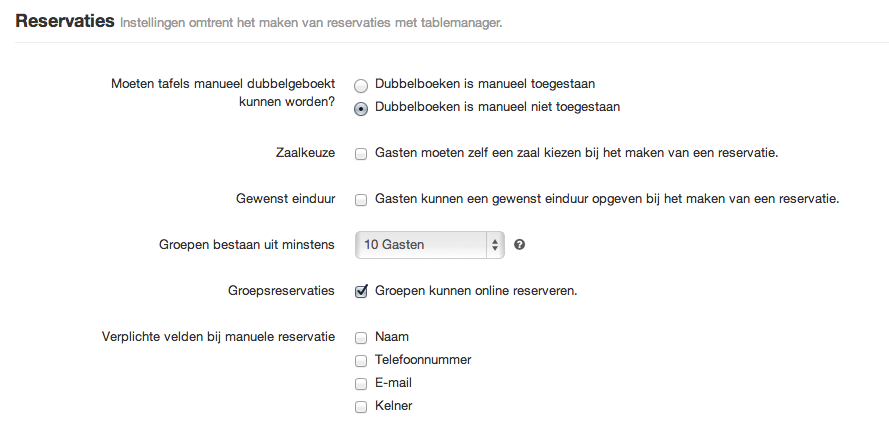The image size is (889, 437).
Task: Click the Reservaties page heading
Action: pyautogui.click(x=65, y=21)
